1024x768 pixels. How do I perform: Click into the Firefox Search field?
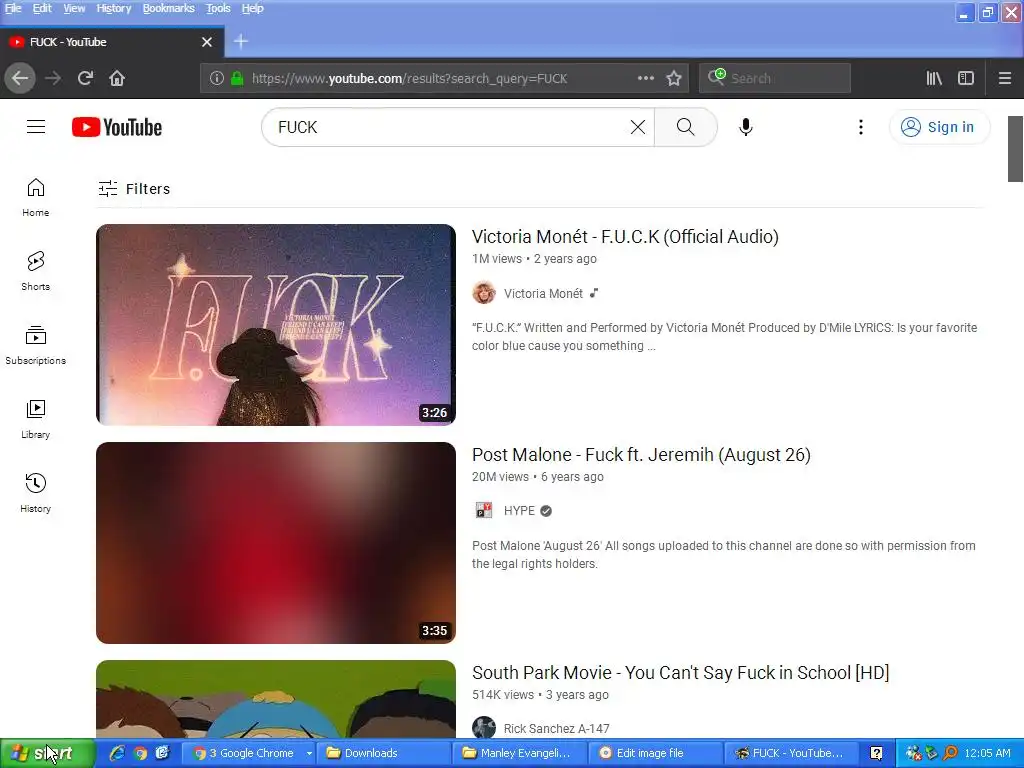click(775, 78)
